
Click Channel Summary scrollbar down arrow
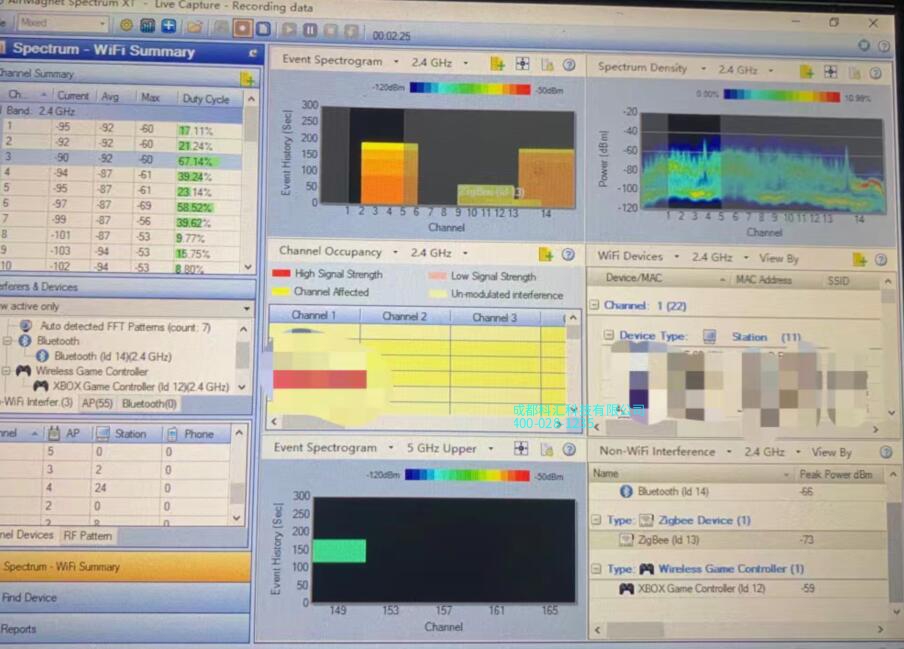click(248, 267)
